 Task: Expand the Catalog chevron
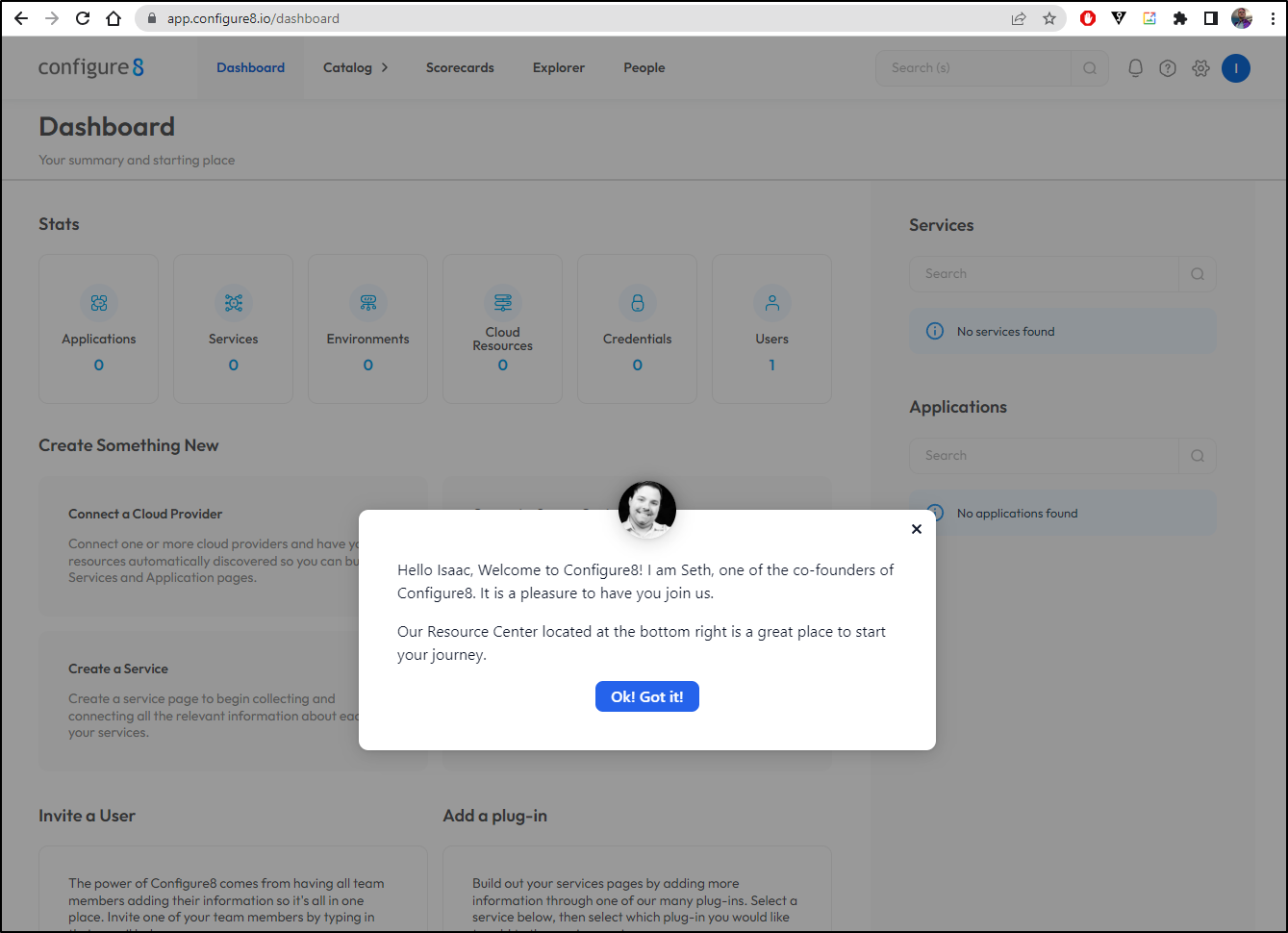385,68
